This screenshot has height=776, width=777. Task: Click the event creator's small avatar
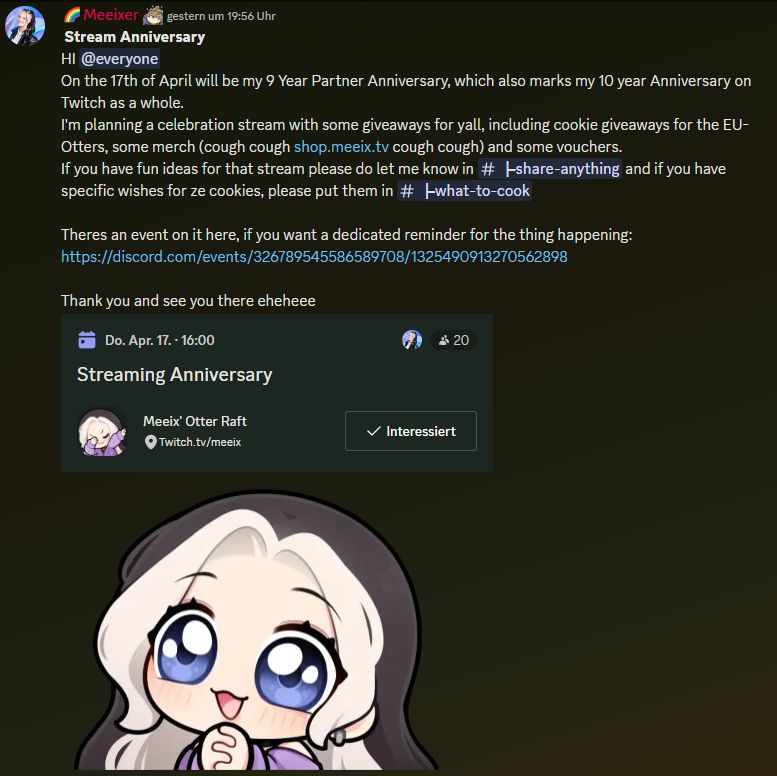coord(412,340)
